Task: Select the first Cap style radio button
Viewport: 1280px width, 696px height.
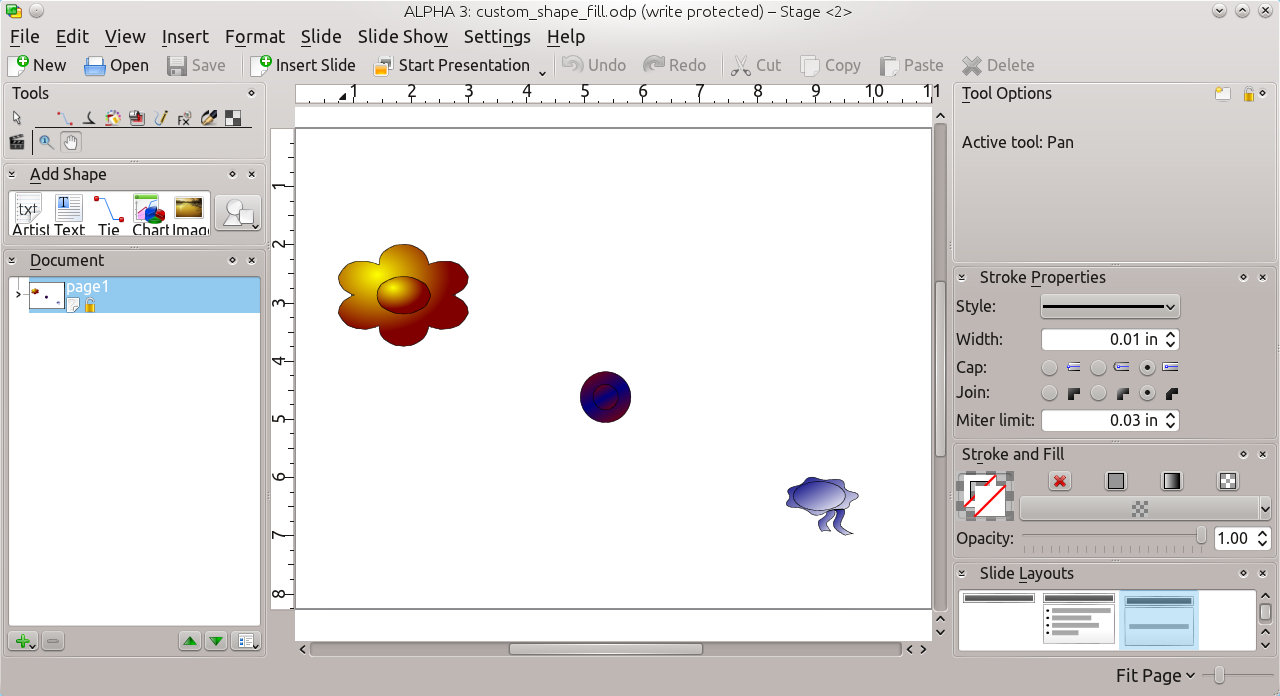Action: pyautogui.click(x=1049, y=367)
